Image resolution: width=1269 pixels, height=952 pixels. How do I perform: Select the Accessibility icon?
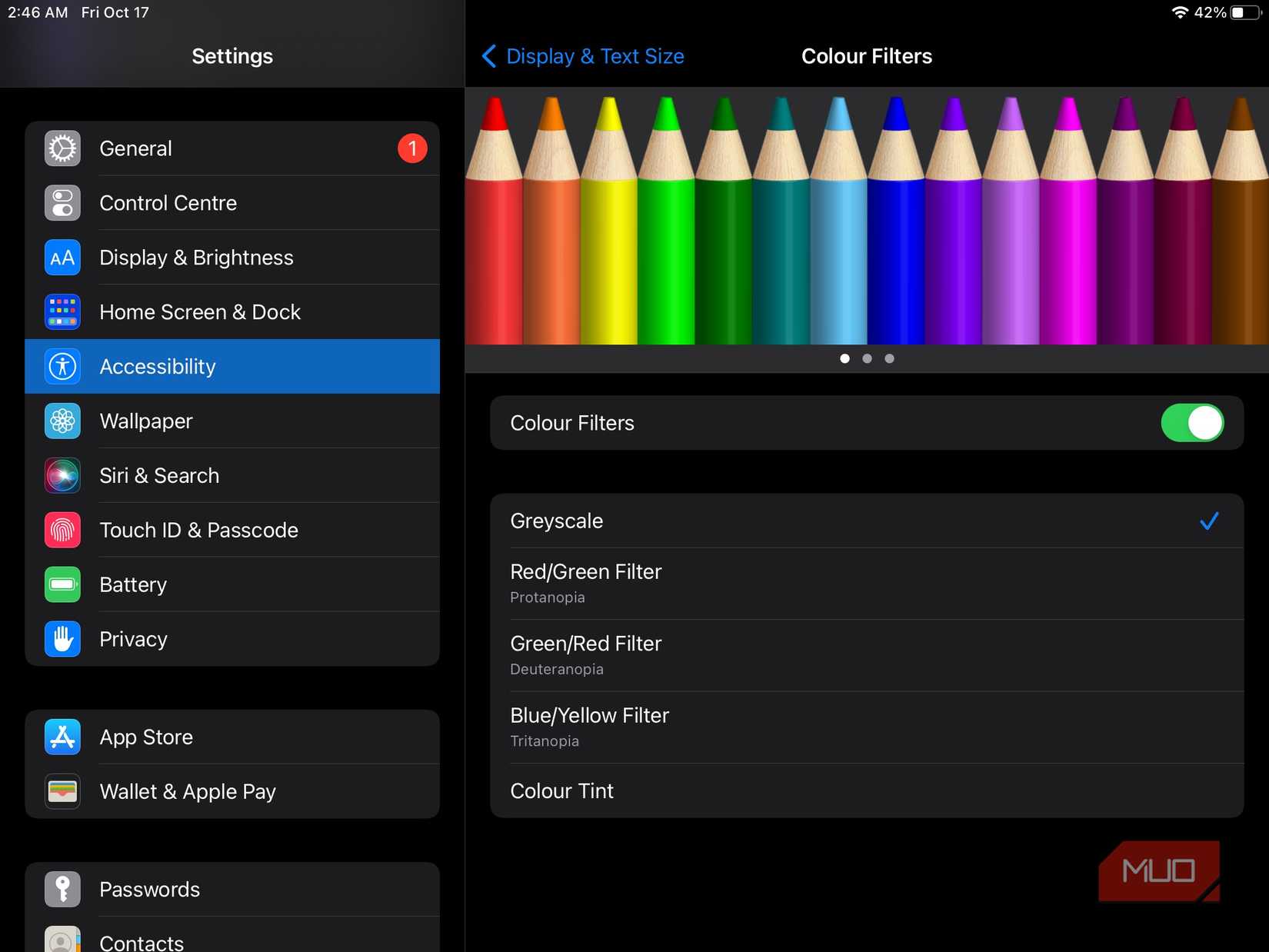62,366
